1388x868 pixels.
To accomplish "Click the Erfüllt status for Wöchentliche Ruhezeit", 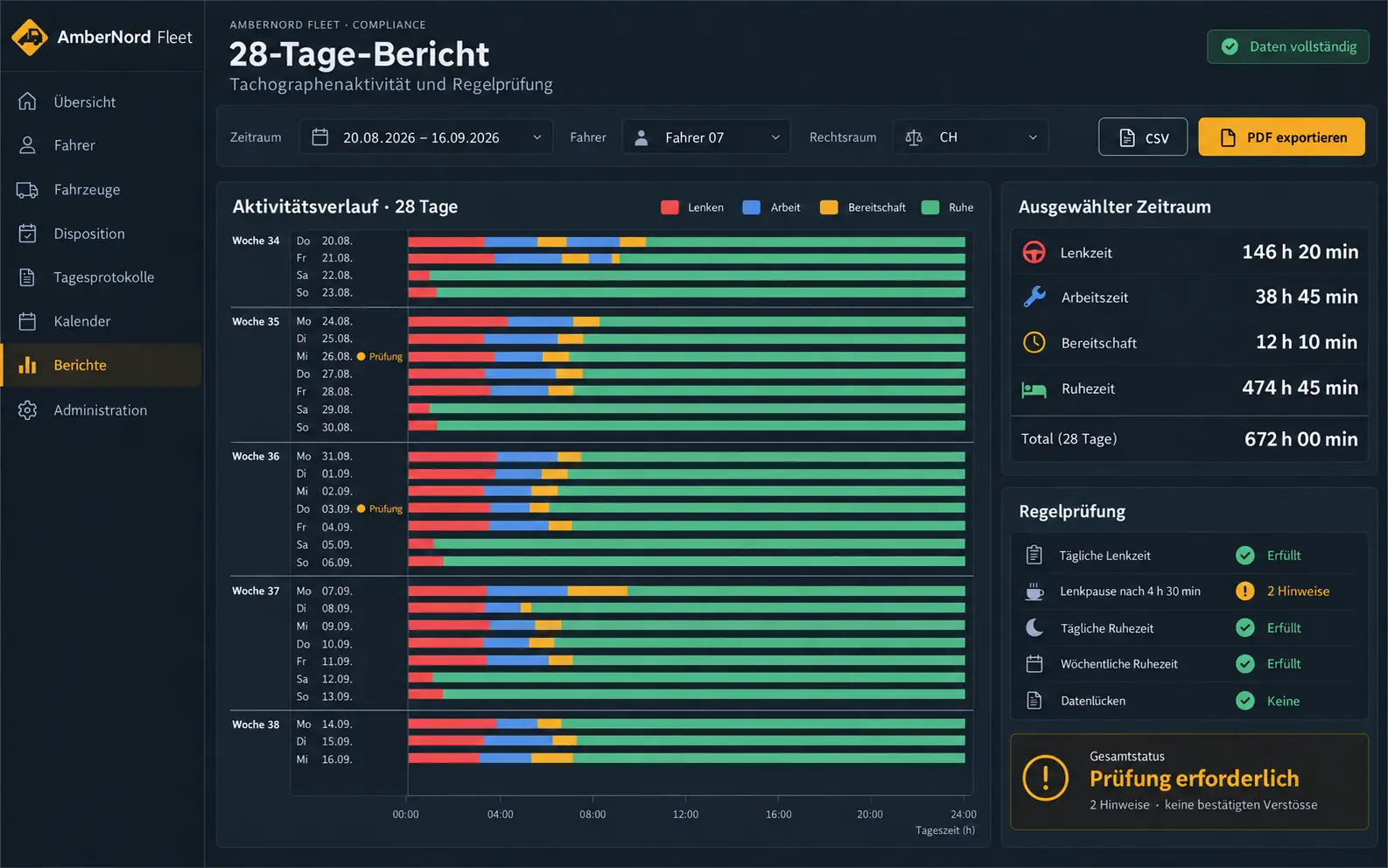I will tap(1284, 664).
